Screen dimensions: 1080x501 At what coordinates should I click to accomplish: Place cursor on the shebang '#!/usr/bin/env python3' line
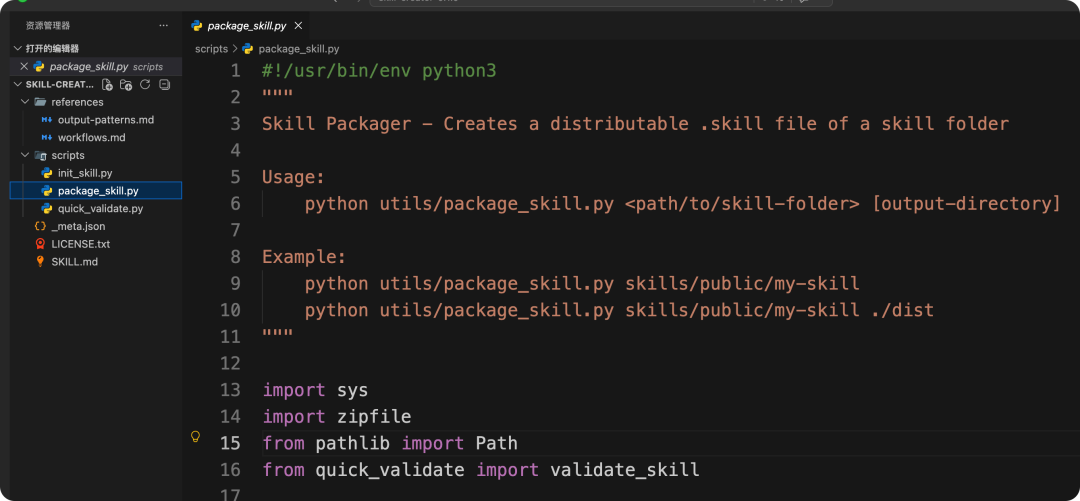pos(379,71)
